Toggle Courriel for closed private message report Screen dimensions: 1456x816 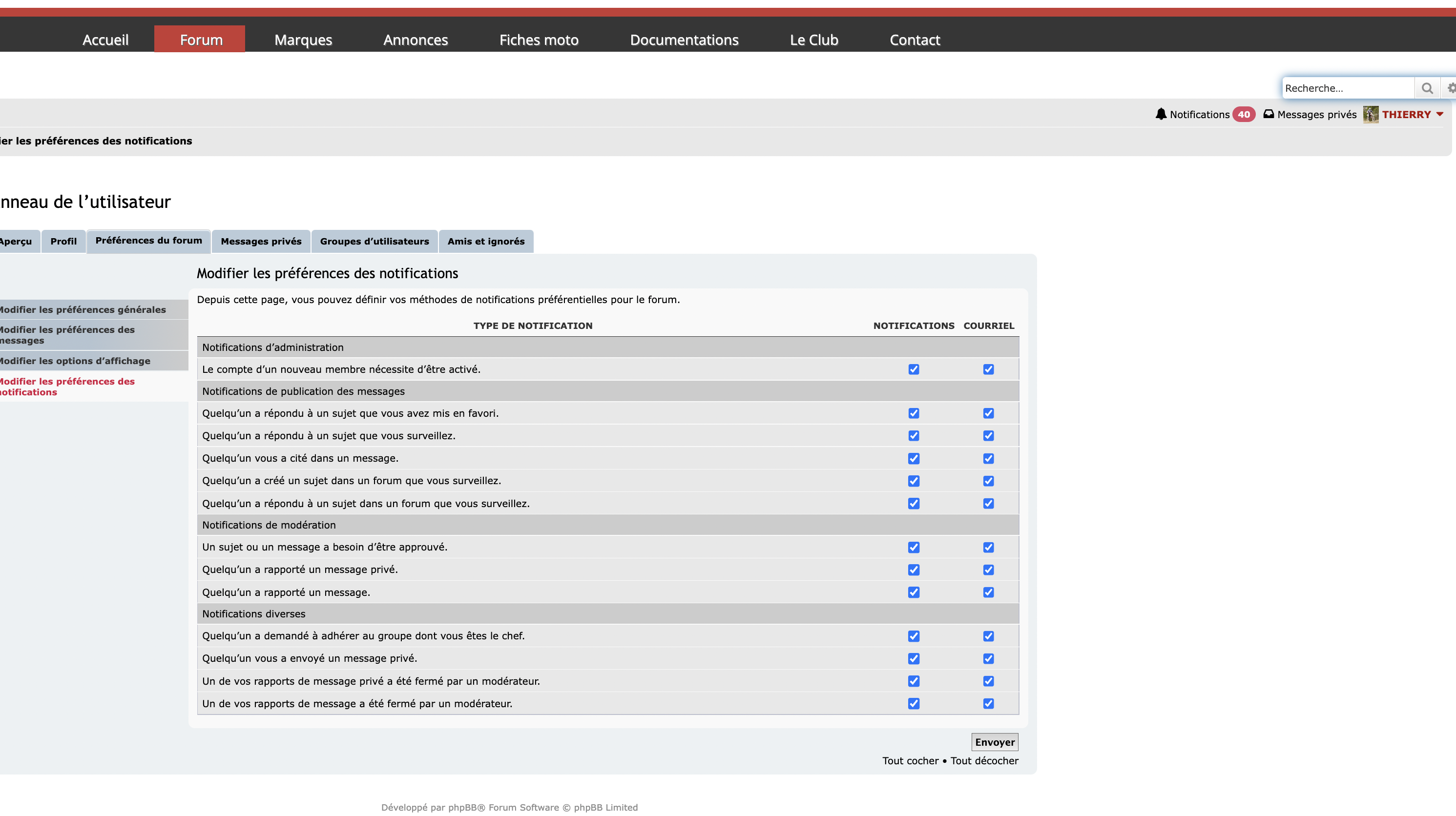click(x=988, y=681)
